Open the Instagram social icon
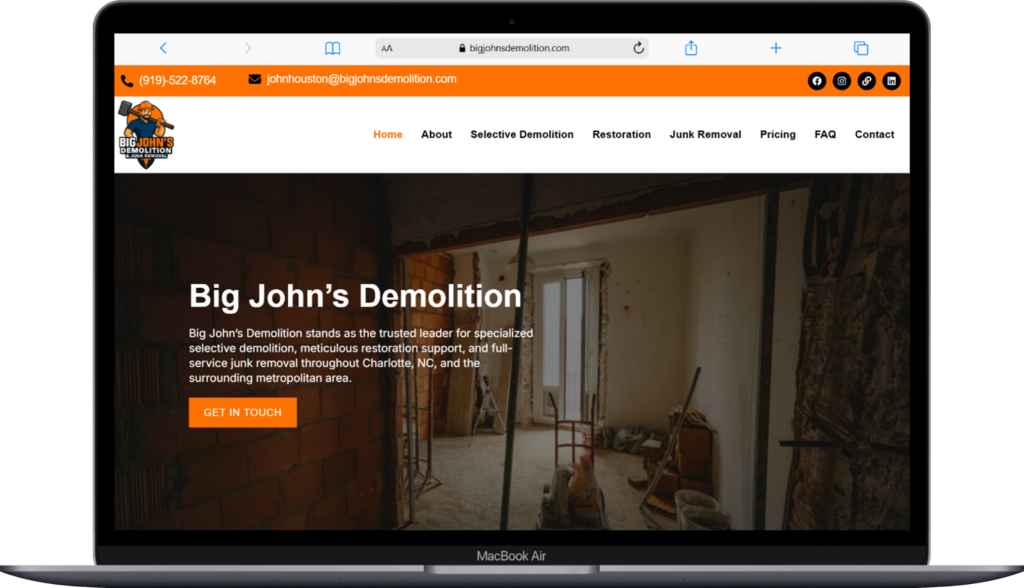 pyautogui.click(x=842, y=81)
